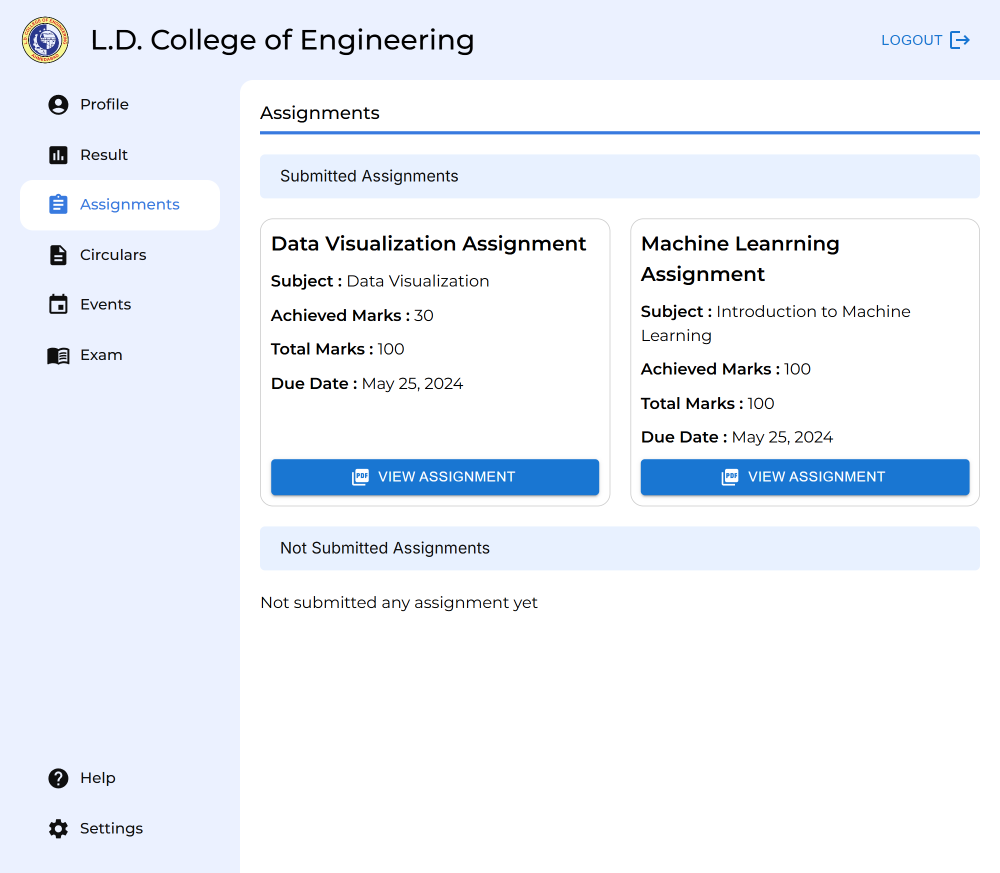The image size is (1000, 873).
Task: Click the Circulars document icon
Action: tap(58, 255)
